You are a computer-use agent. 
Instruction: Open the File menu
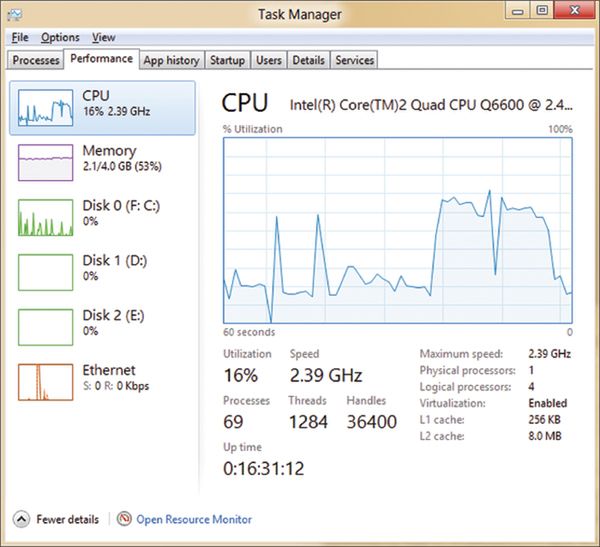coord(20,38)
